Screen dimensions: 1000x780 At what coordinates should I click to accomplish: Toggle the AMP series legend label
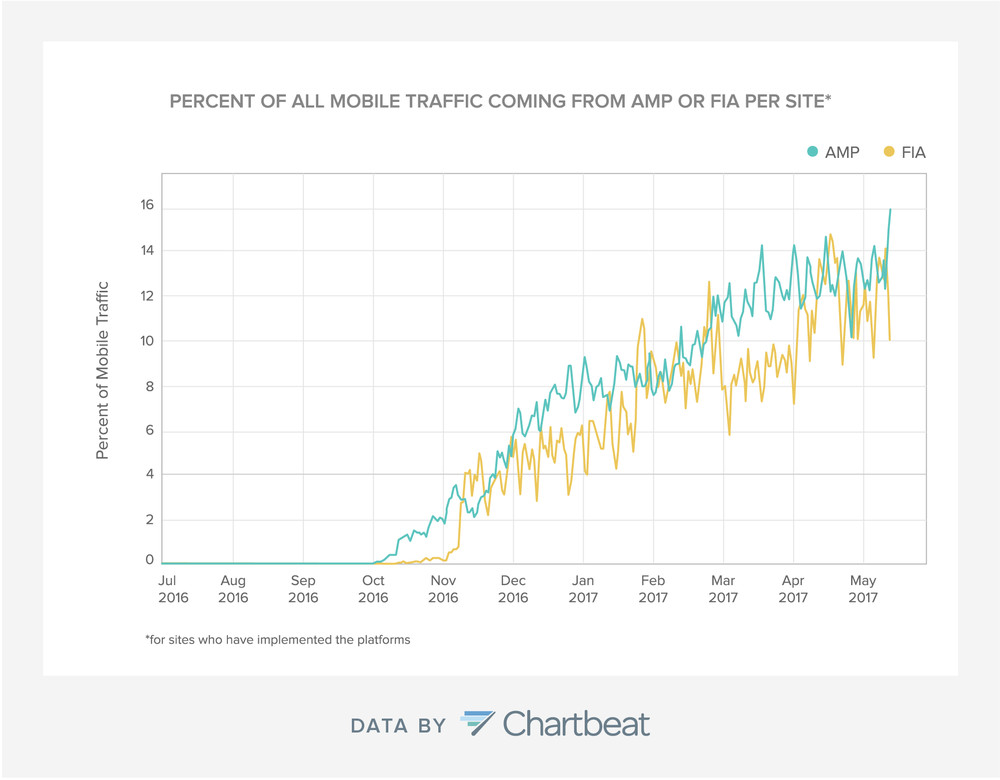(842, 152)
